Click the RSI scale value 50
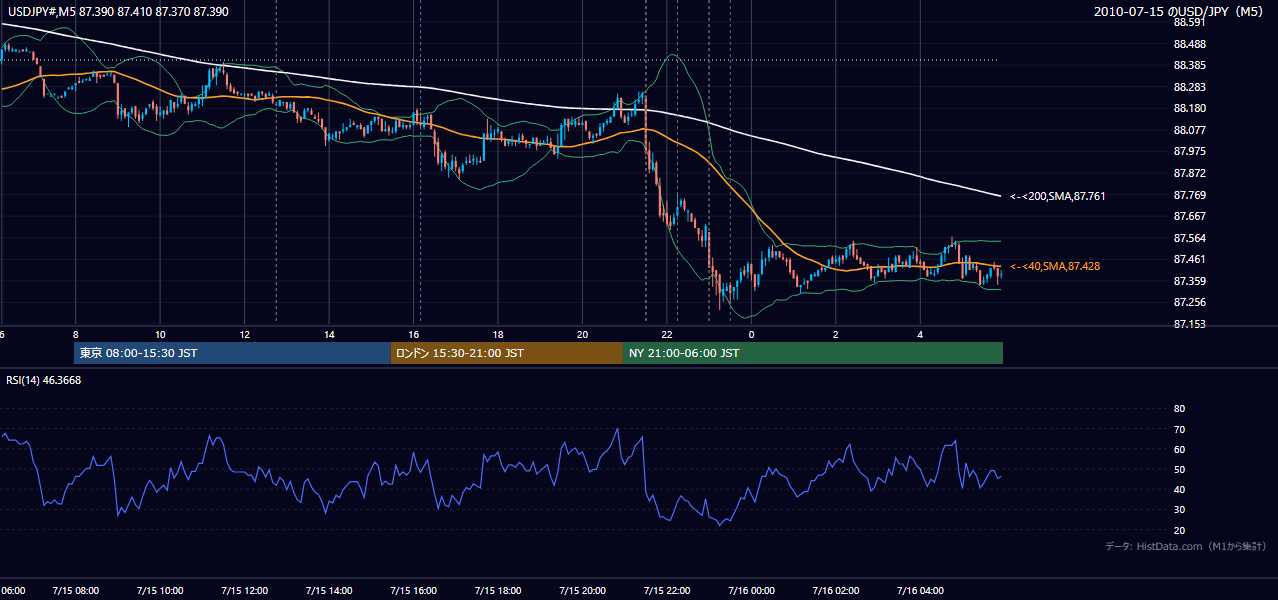The width and height of the screenshot is (1278, 600). coord(1179,469)
